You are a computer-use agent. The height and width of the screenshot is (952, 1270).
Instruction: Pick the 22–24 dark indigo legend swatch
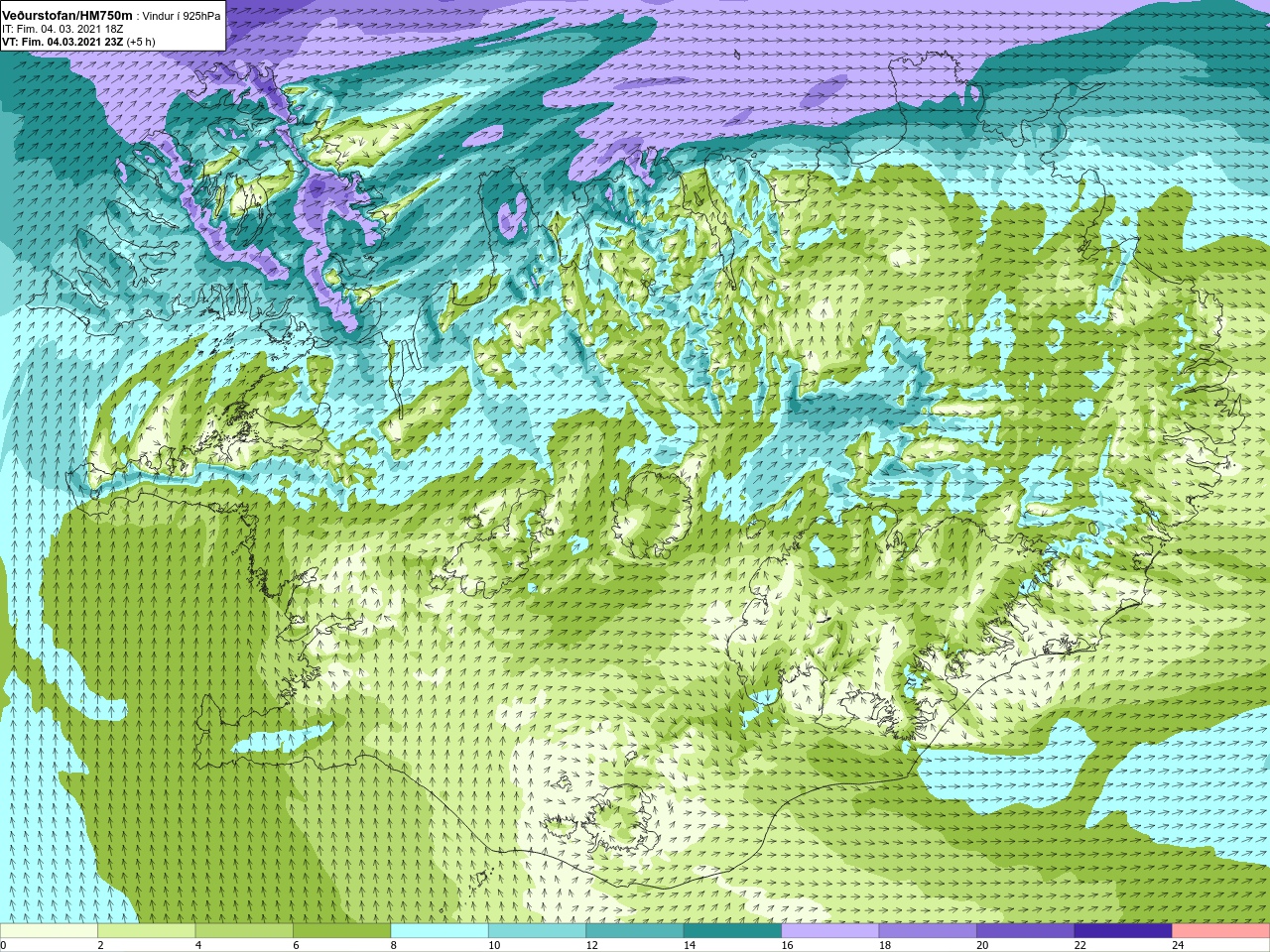pyautogui.click(x=1123, y=931)
